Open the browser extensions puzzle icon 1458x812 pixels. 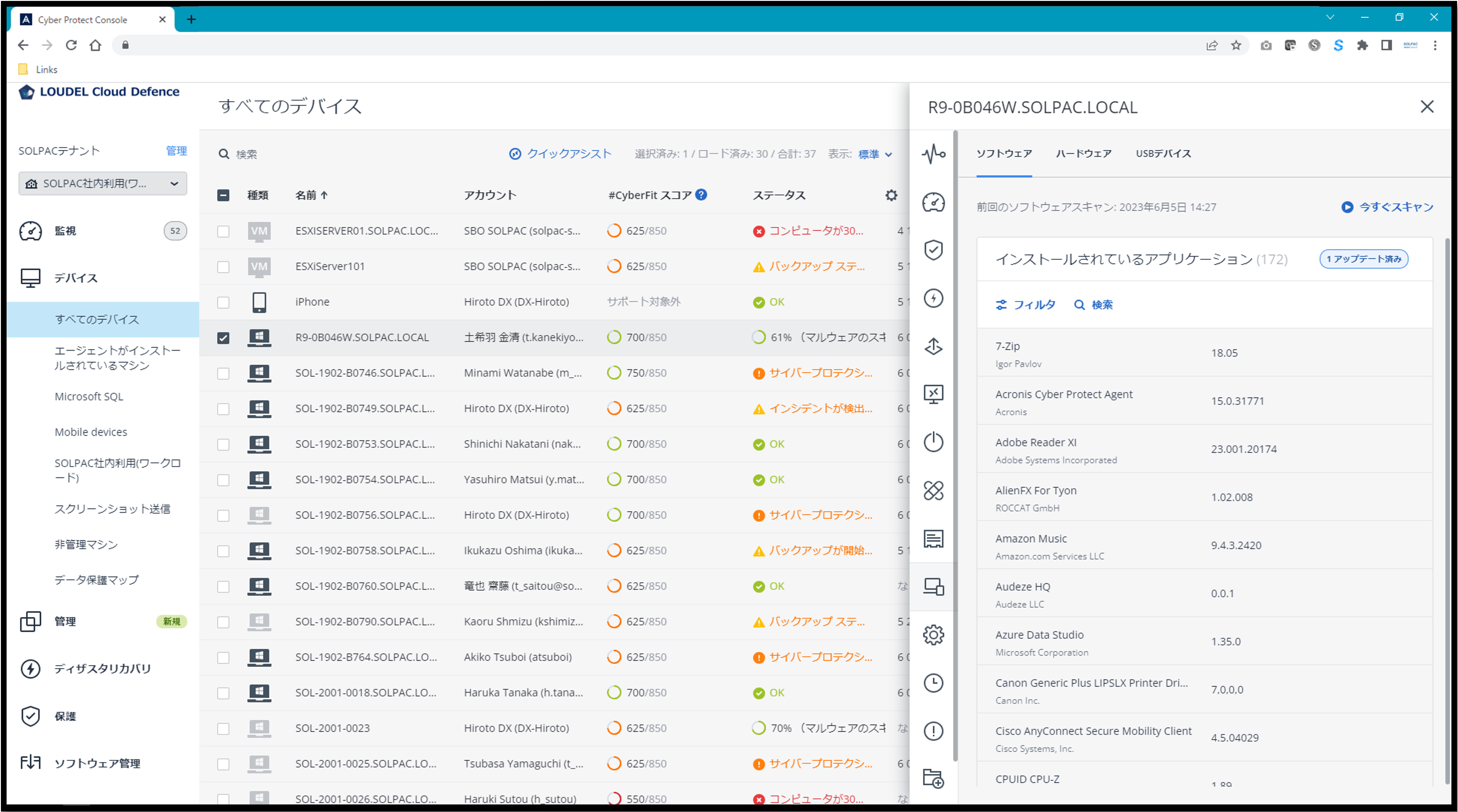point(1362,45)
